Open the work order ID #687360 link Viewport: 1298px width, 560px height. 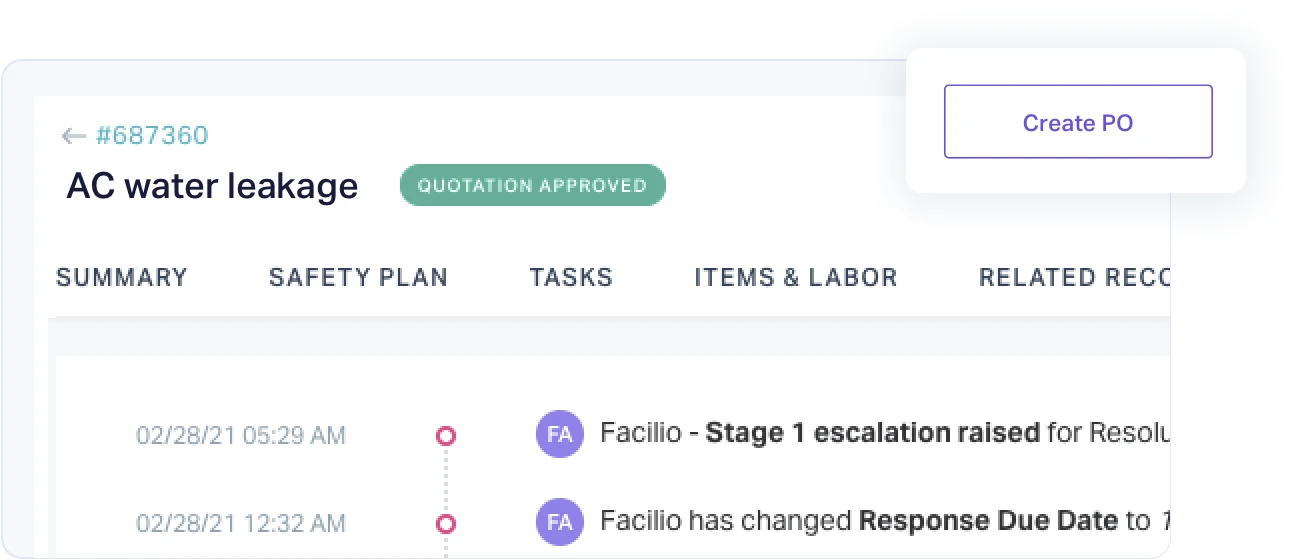point(152,136)
